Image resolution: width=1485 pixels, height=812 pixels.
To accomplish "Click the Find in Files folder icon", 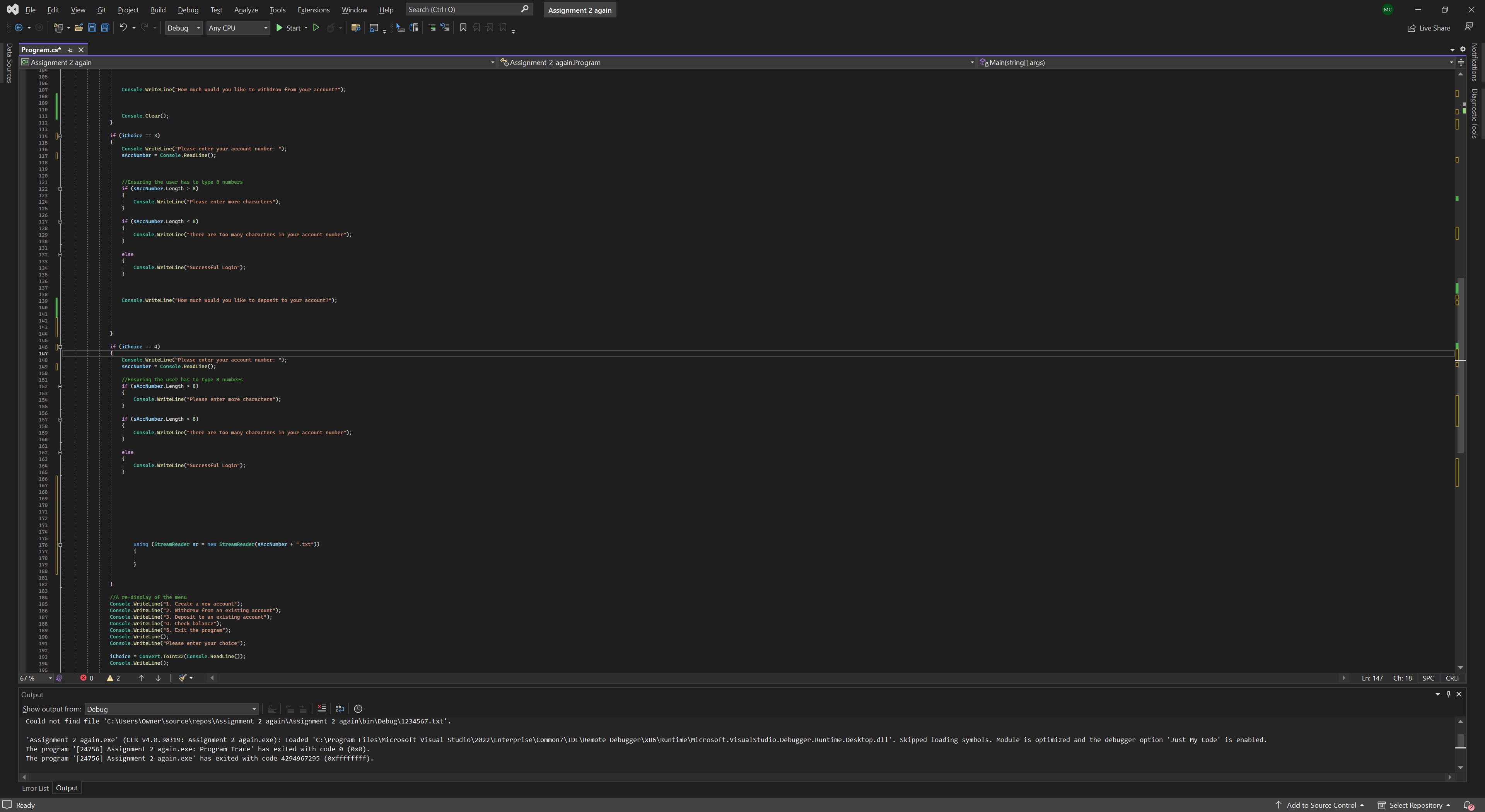I will click(x=356, y=28).
